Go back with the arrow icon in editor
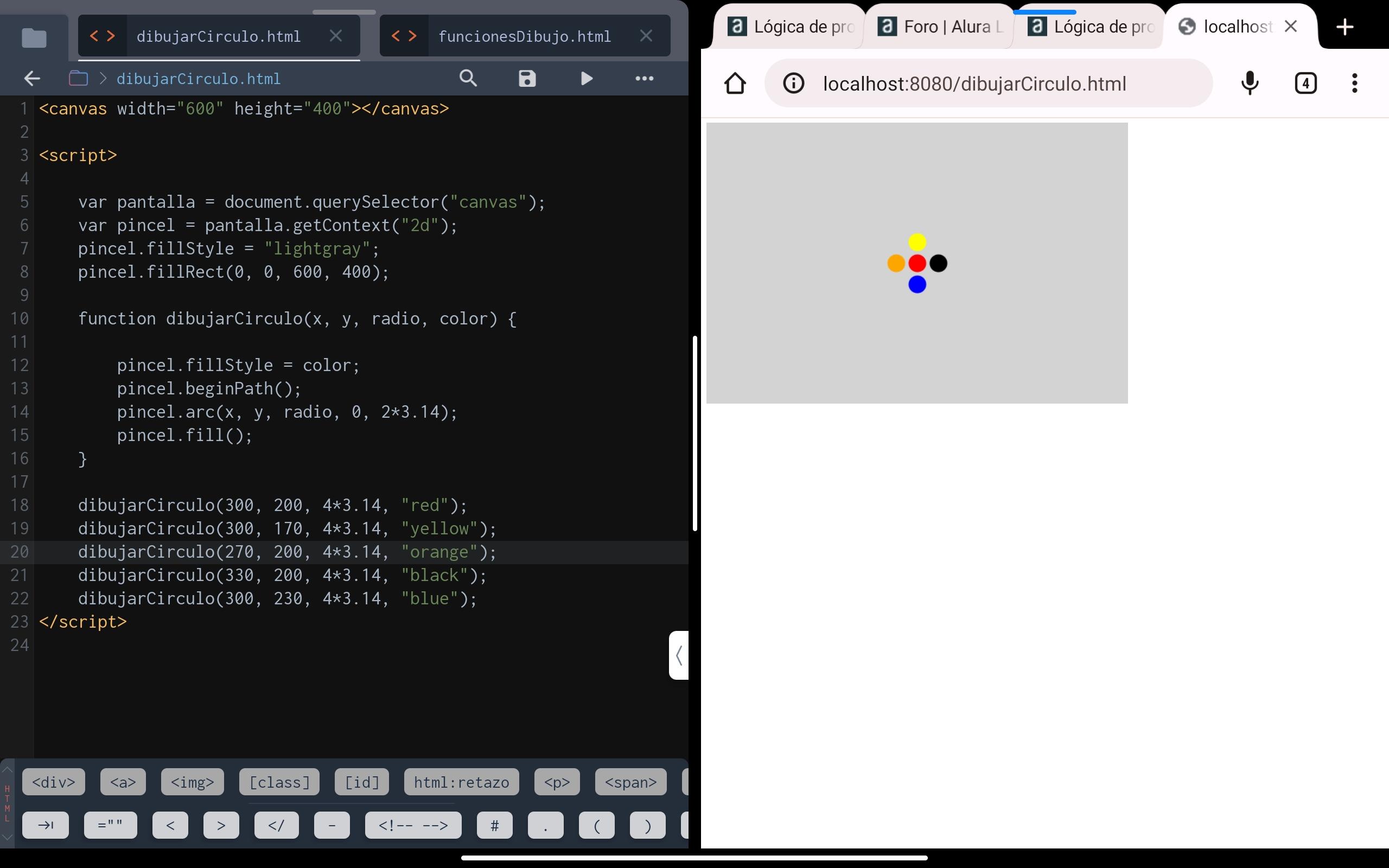This screenshot has height=868, width=1389. coord(32,79)
